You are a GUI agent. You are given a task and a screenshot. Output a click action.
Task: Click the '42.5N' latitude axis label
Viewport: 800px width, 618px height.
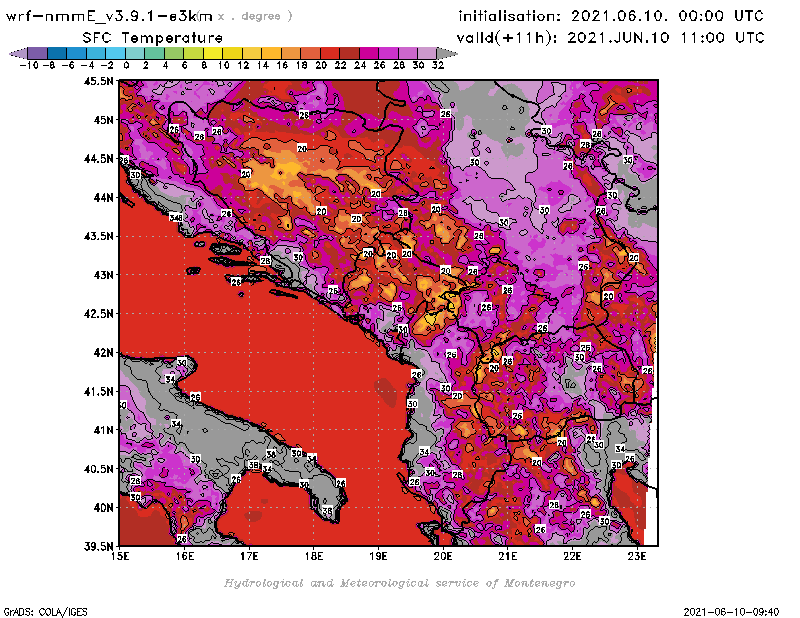[x=98, y=314]
